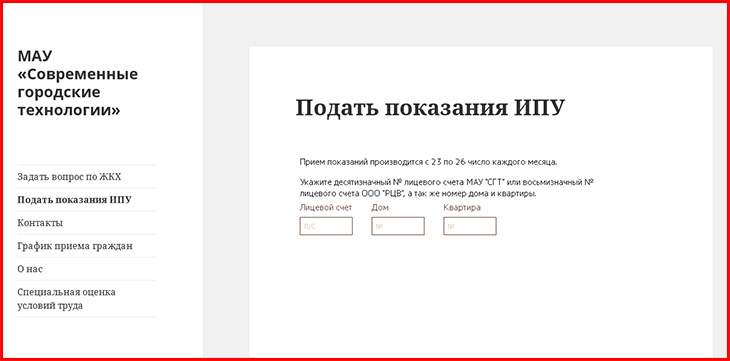Select the Подать показания ИПУ sidebar item

74,200
